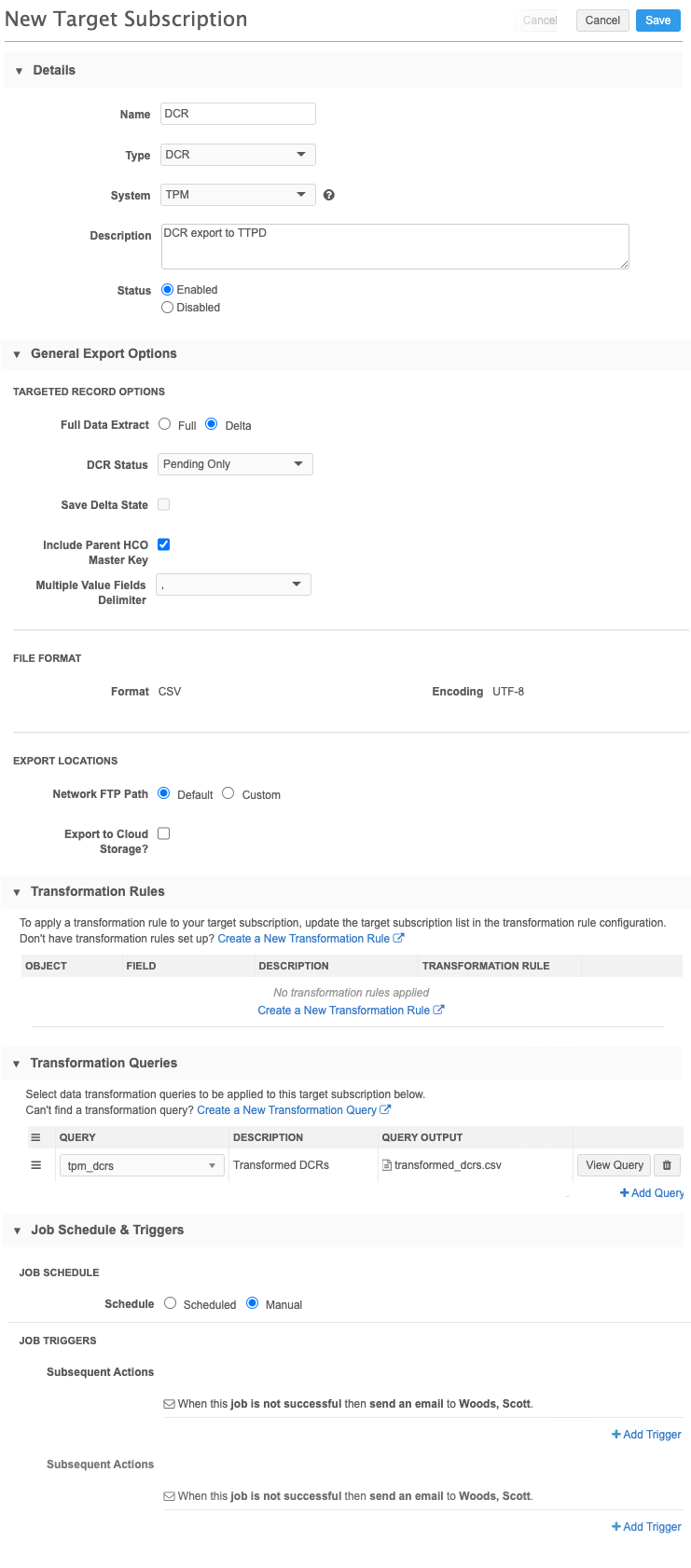Screen dimensions: 691x1568
Task: Click the header hamburger icon in Query table
Action: tap(36, 1137)
